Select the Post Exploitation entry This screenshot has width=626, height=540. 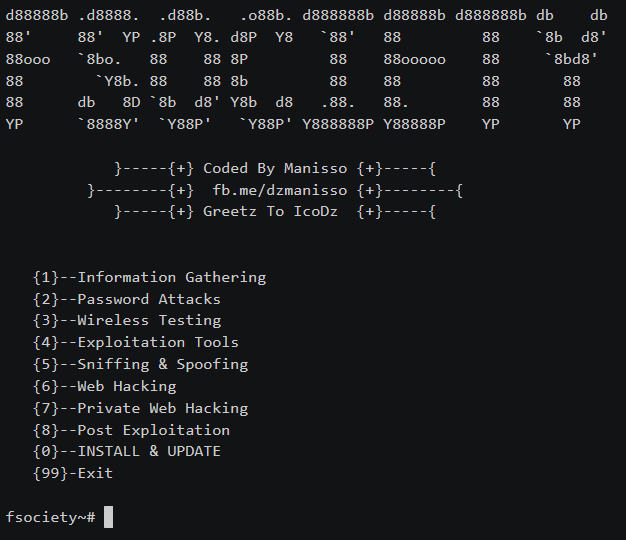tap(153, 430)
